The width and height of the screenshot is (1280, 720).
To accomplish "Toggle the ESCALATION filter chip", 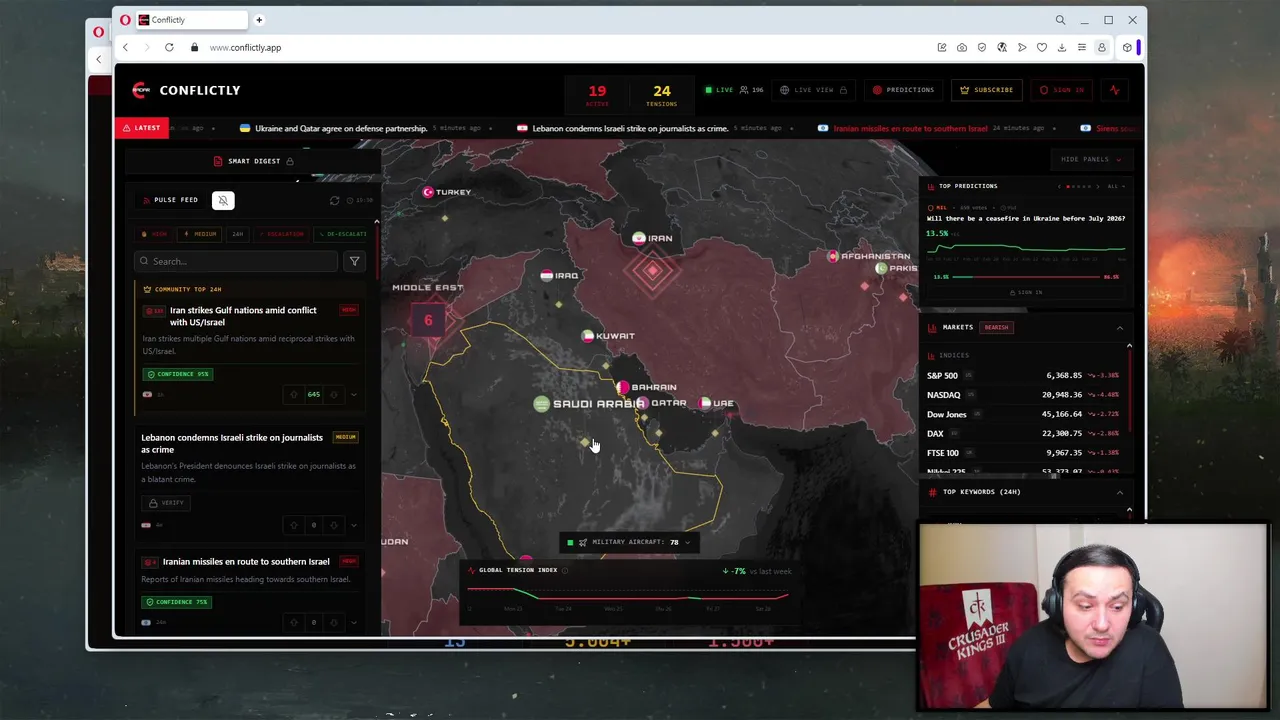I will click(281, 234).
